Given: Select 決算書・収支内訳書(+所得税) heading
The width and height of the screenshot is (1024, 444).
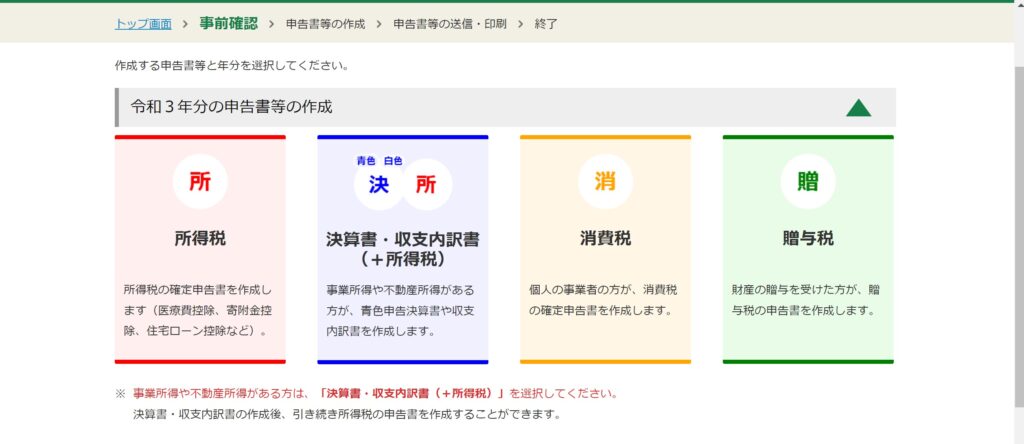Looking at the screenshot, I should pos(402,249).
